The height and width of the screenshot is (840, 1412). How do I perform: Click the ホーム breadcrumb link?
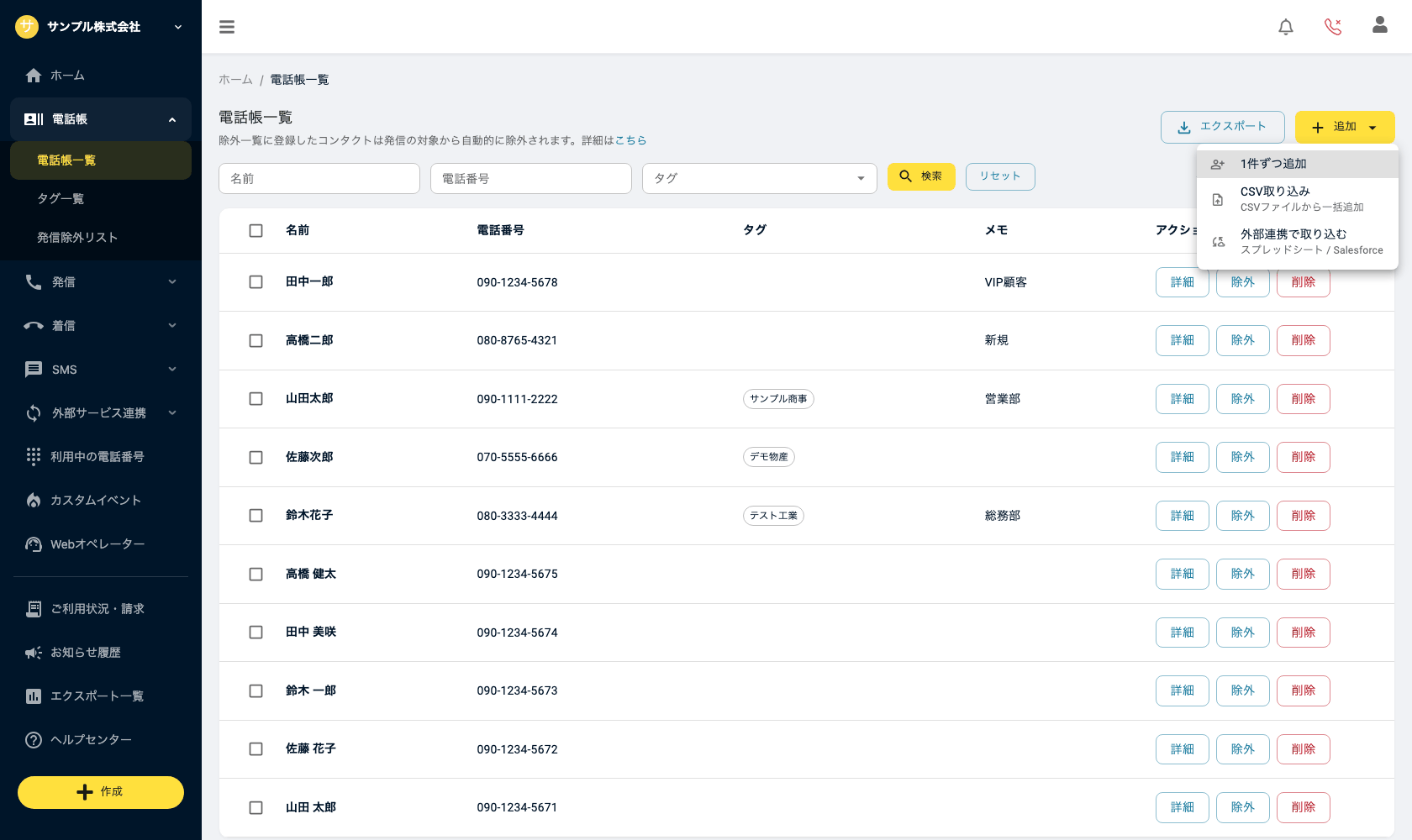235,80
